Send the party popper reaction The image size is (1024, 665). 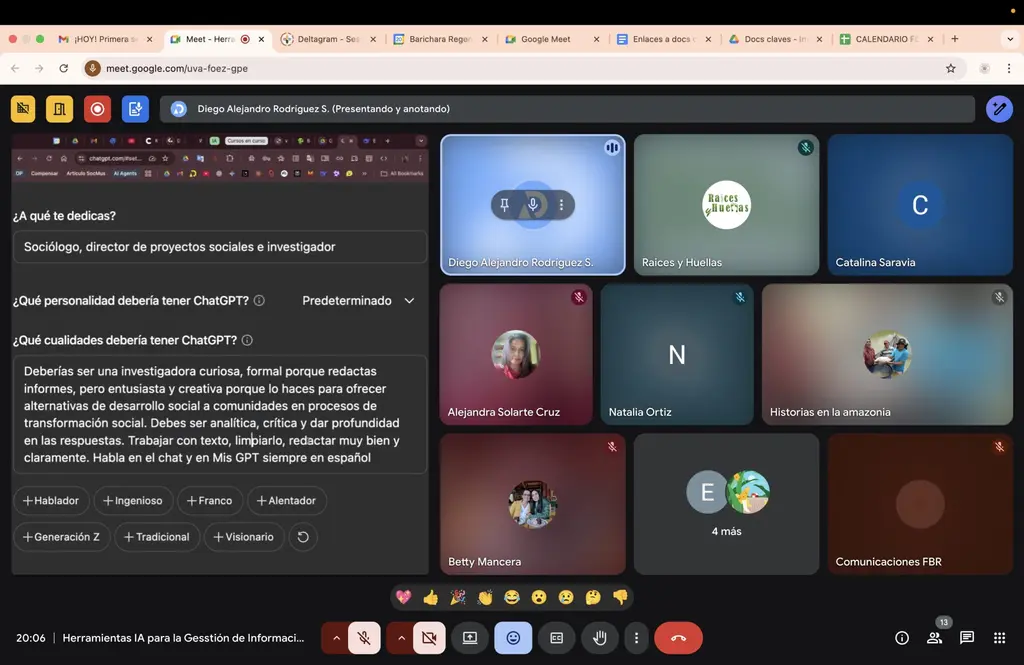[x=458, y=597]
